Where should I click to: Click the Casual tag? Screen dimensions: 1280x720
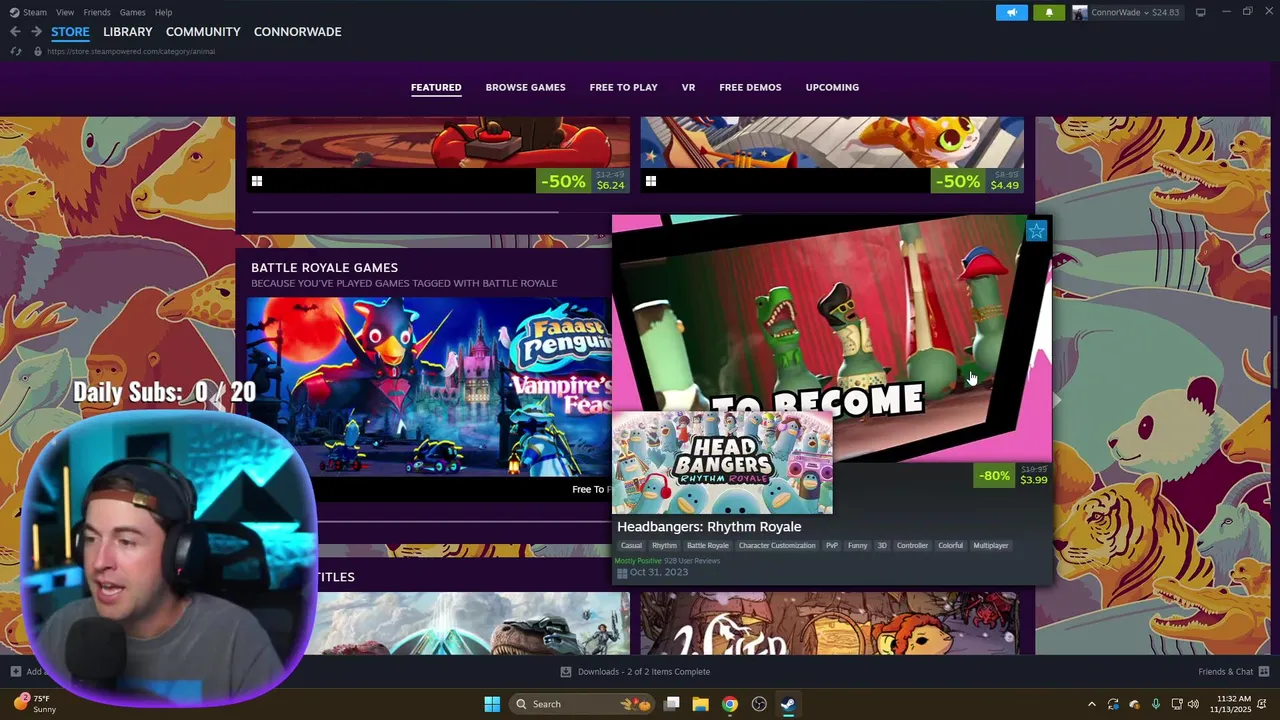(x=631, y=546)
